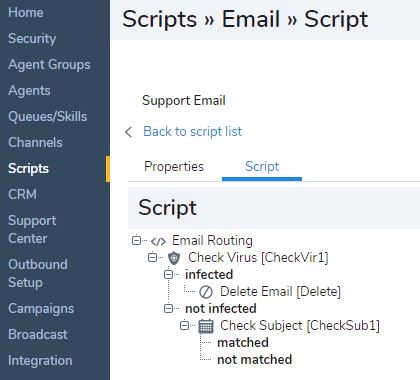Click the Scripts » Email » Script breadcrumb heading
420x380 pixels.
pyautogui.click(x=245, y=19)
